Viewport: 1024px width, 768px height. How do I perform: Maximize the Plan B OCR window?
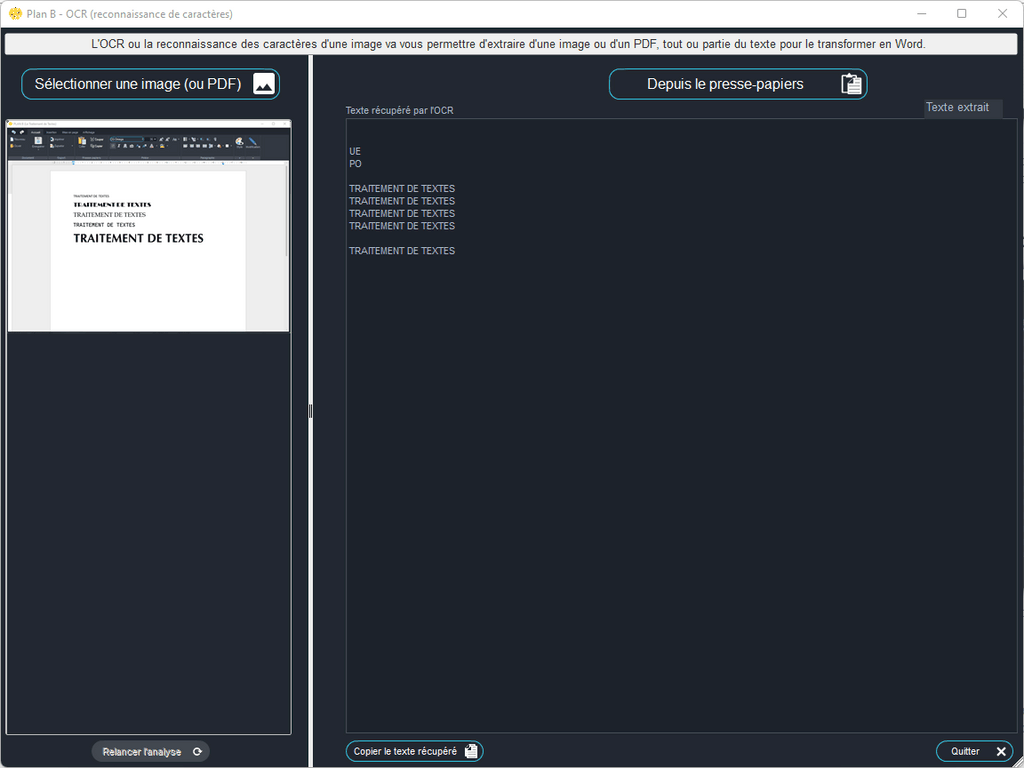click(961, 14)
